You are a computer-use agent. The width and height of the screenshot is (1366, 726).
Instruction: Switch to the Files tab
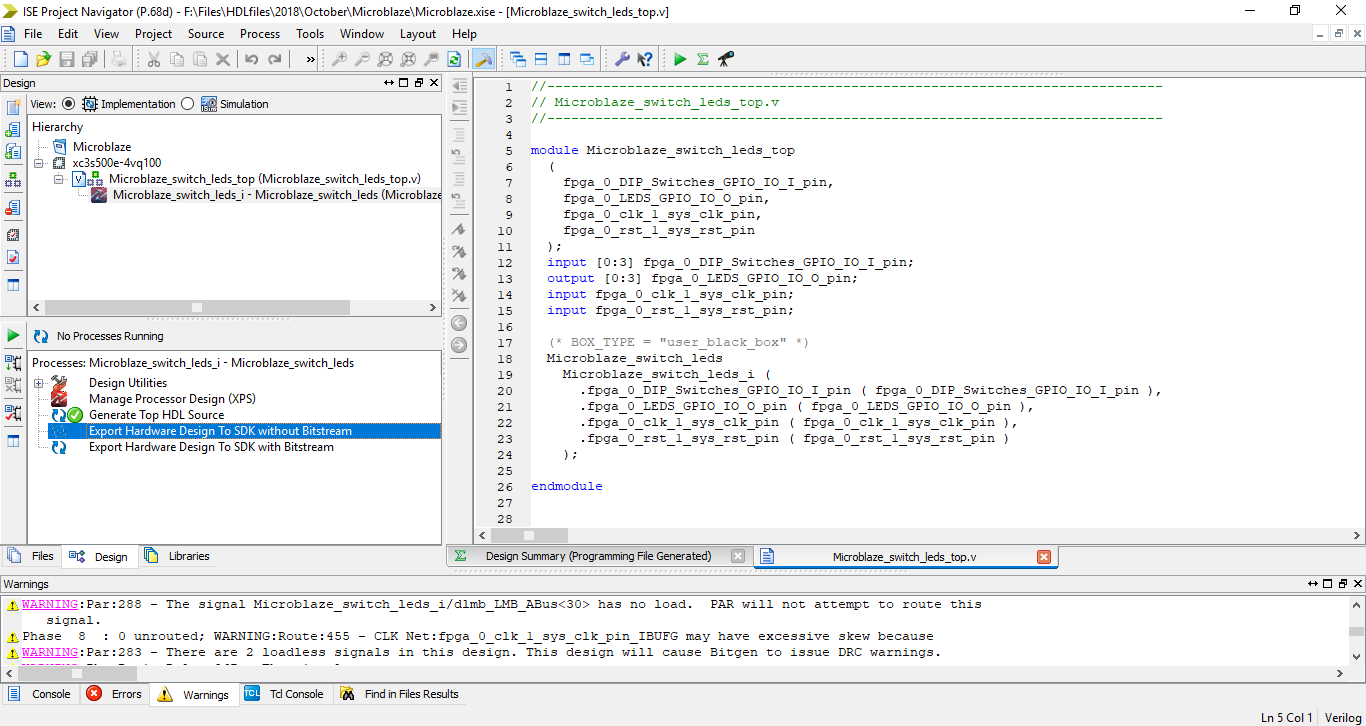(x=32, y=556)
